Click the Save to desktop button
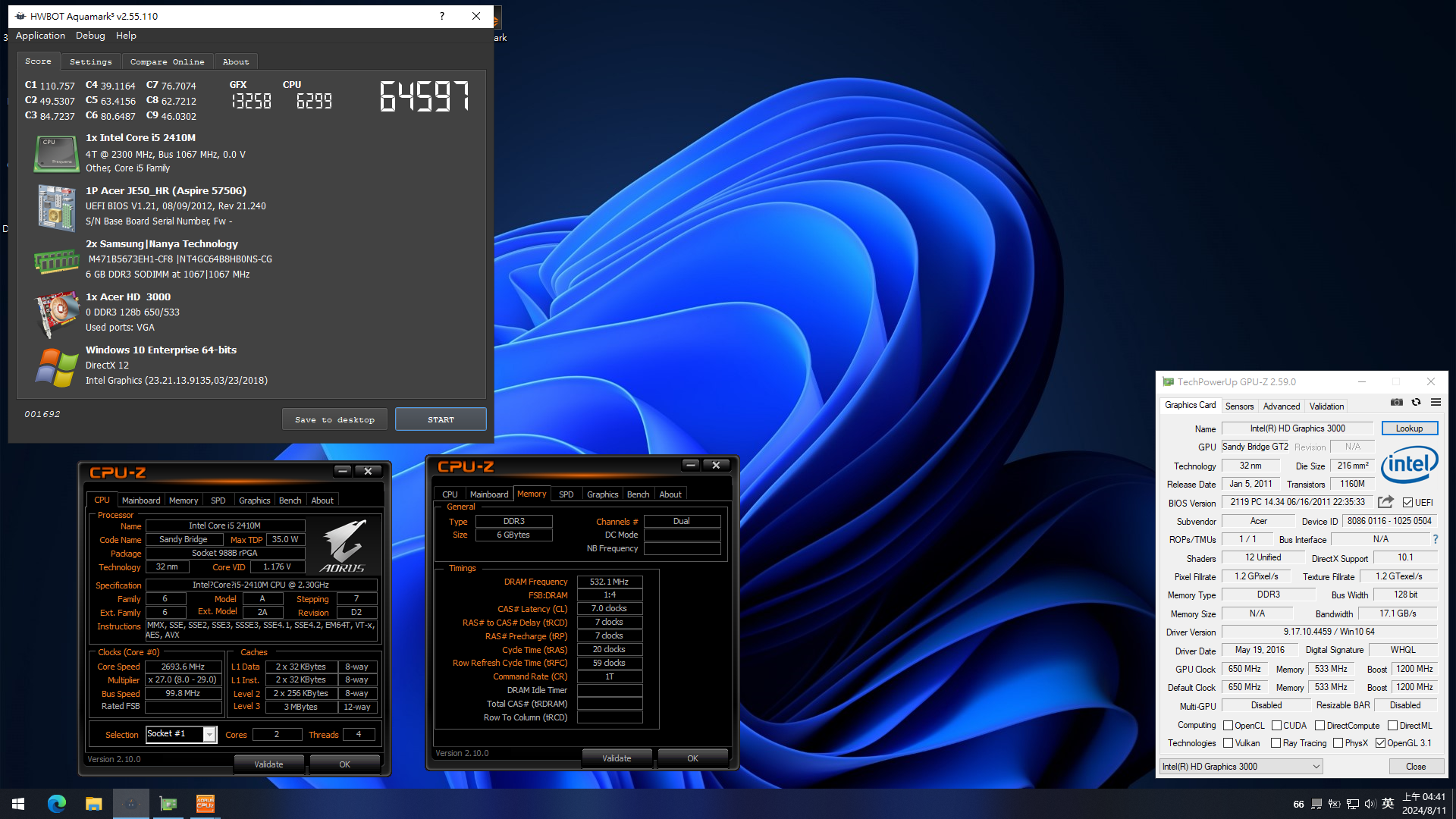This screenshot has width=1456, height=819. point(334,419)
